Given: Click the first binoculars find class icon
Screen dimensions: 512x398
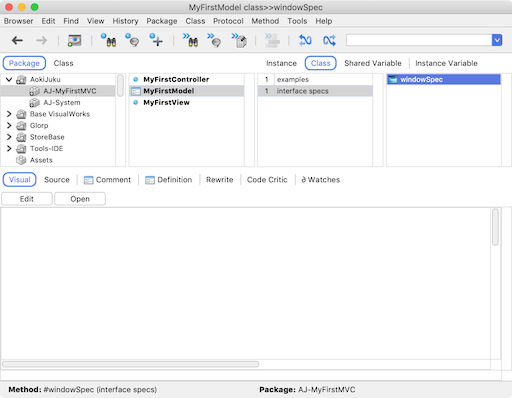Looking at the screenshot, I should click(x=109, y=40).
